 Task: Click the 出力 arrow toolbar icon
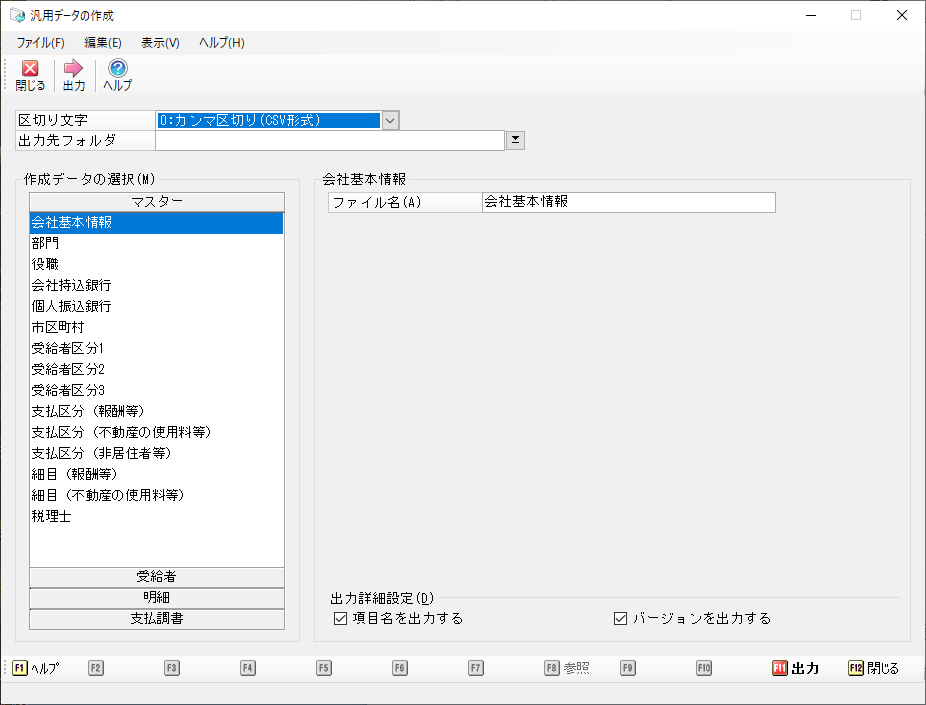click(x=74, y=70)
